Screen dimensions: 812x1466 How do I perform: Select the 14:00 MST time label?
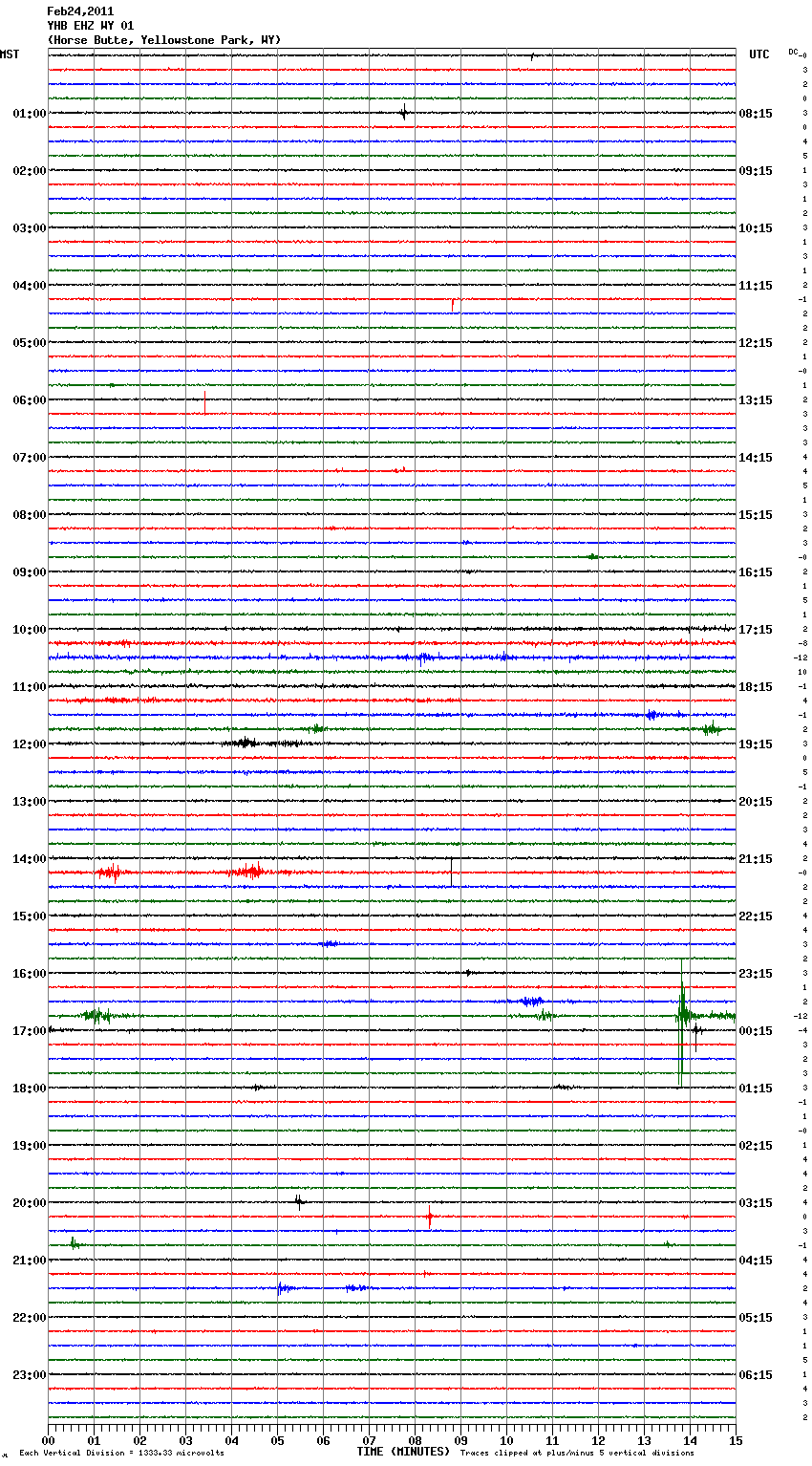pyautogui.click(x=30, y=859)
